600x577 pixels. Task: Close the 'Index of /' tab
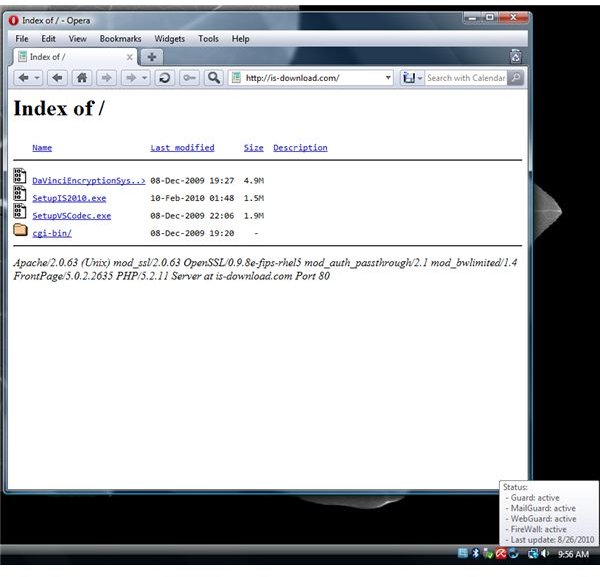(129, 57)
